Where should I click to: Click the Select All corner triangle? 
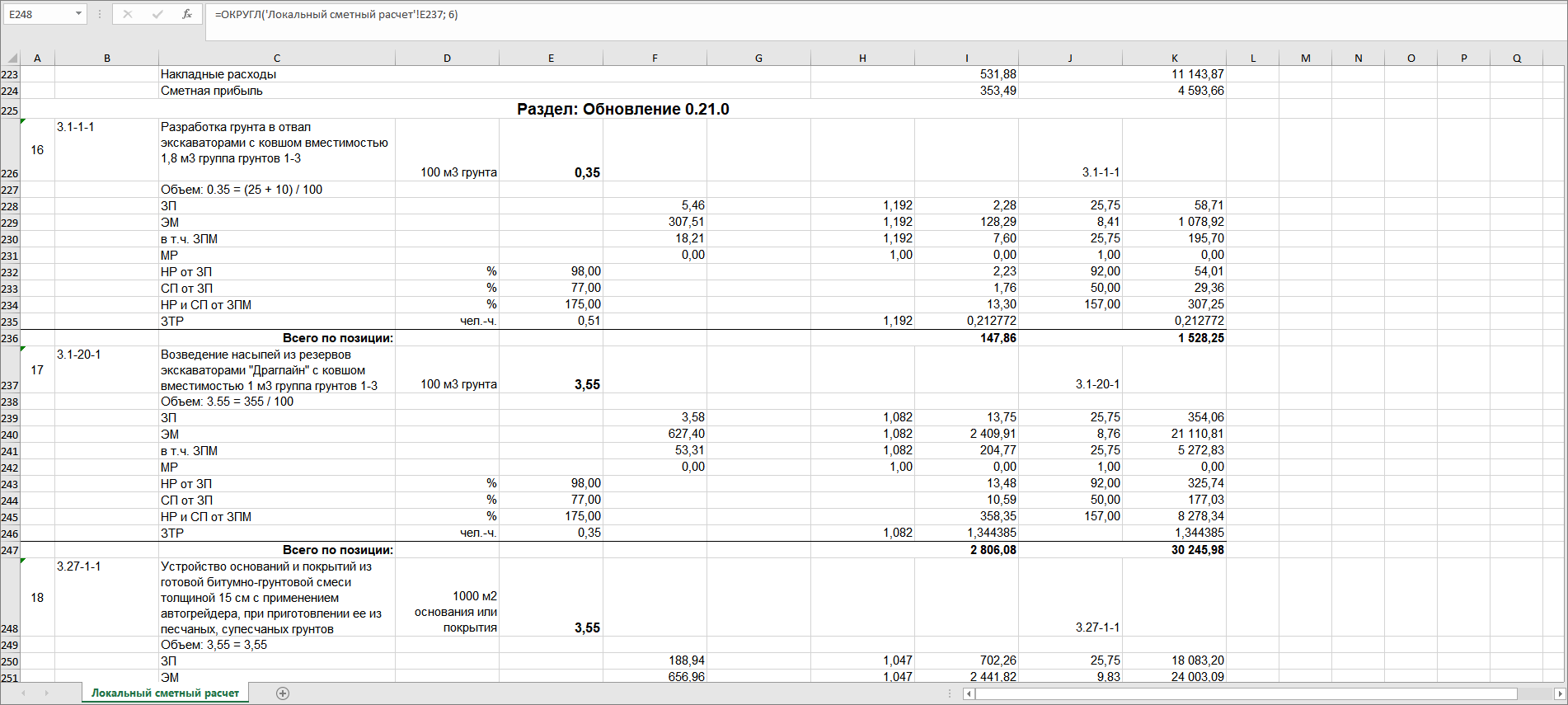(12, 58)
